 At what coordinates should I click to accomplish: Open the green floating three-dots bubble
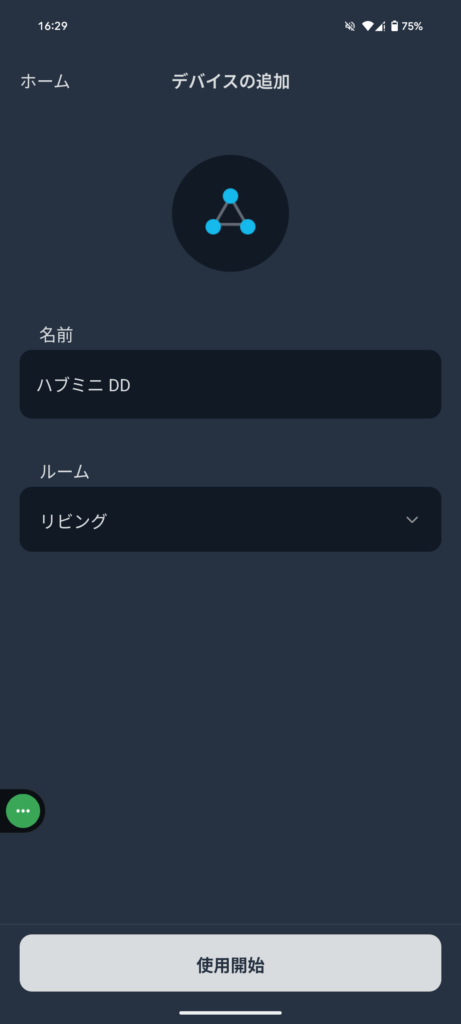(23, 810)
